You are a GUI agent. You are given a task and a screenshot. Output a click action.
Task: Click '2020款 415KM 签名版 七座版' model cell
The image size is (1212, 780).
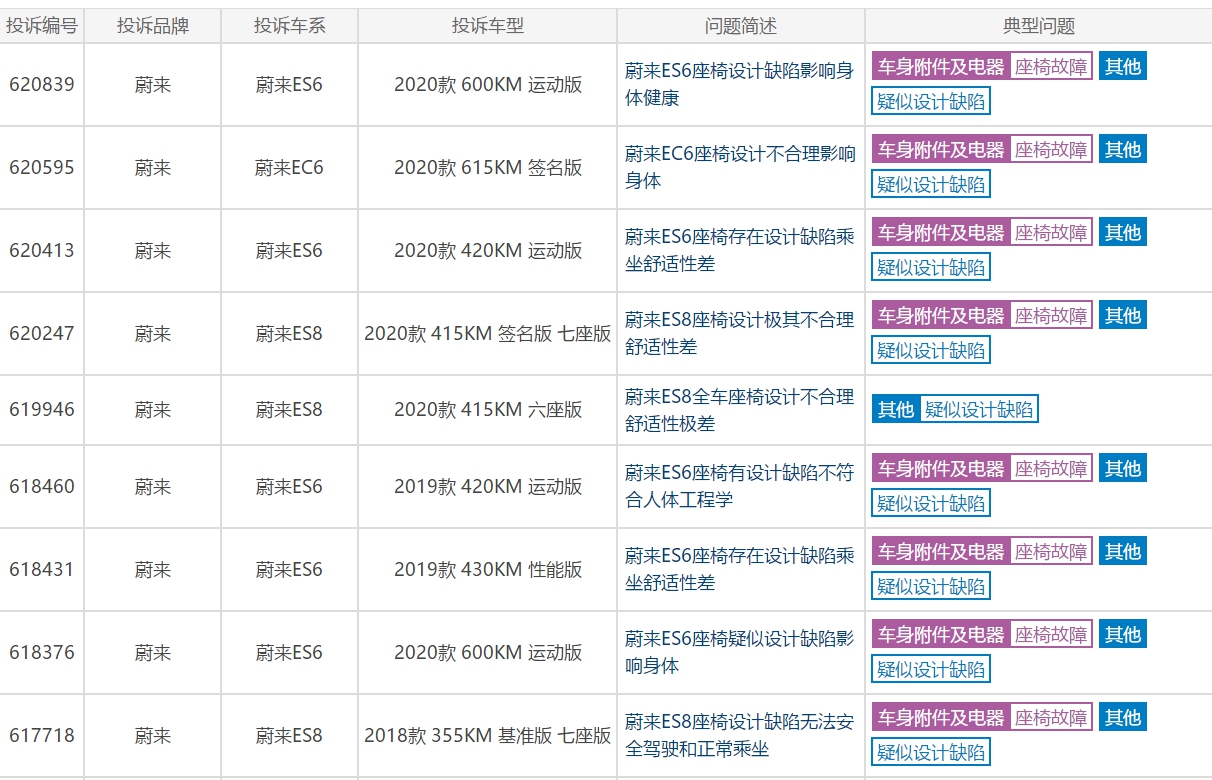(x=488, y=334)
